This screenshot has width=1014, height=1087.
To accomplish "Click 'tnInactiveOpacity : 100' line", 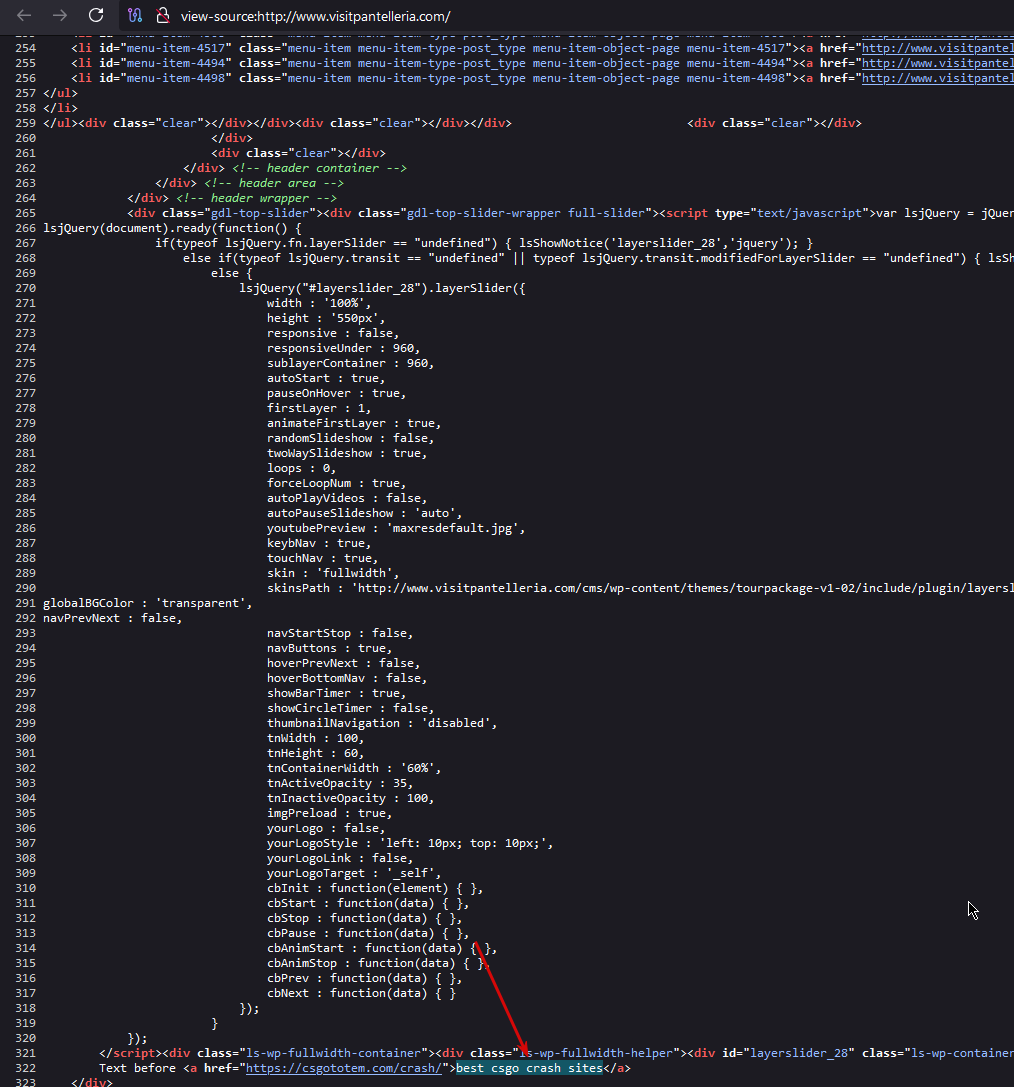I will (350, 799).
